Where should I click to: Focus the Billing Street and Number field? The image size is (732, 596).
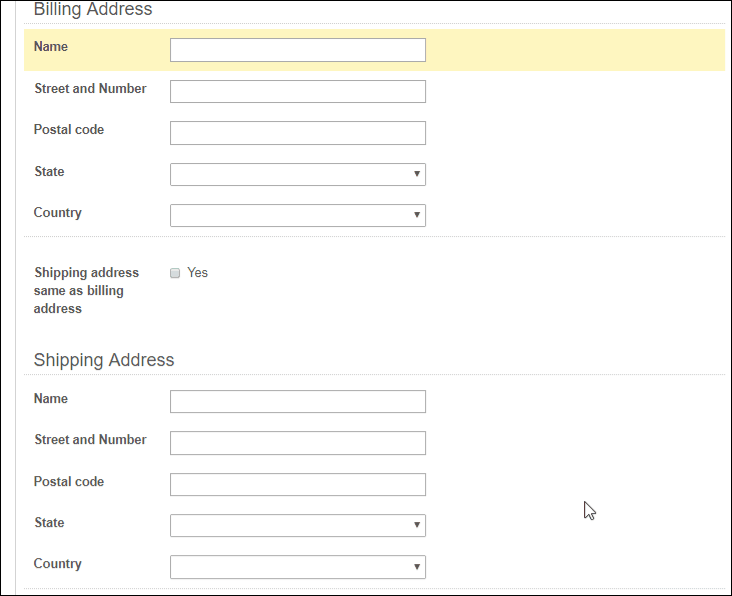pos(297,92)
